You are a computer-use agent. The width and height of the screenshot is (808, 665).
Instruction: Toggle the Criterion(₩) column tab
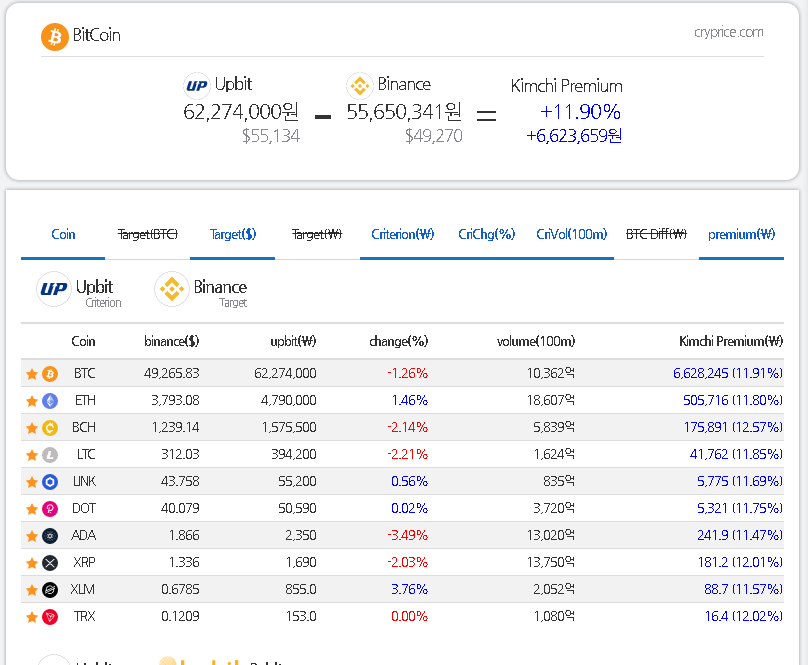point(402,235)
